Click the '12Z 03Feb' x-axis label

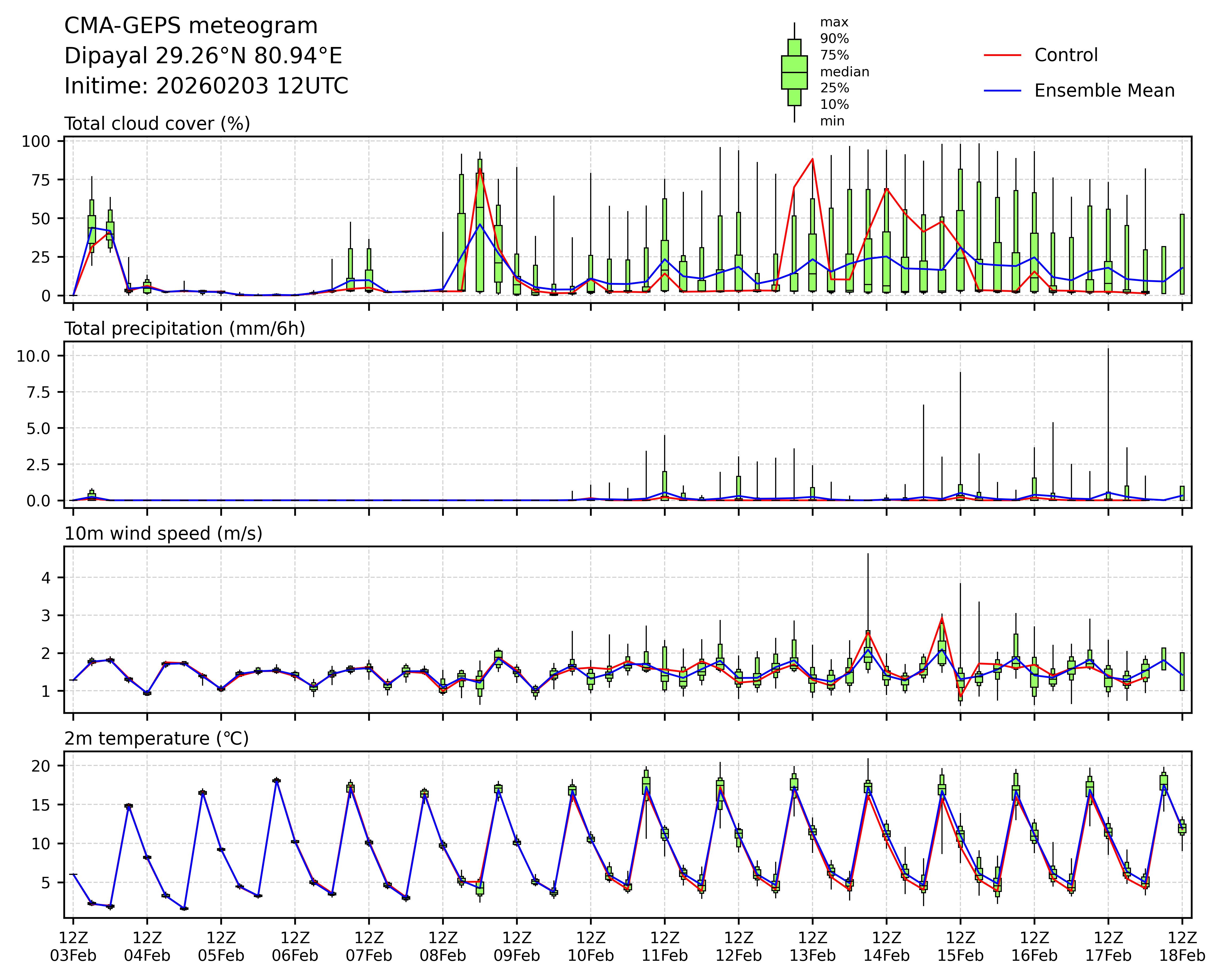(x=73, y=946)
